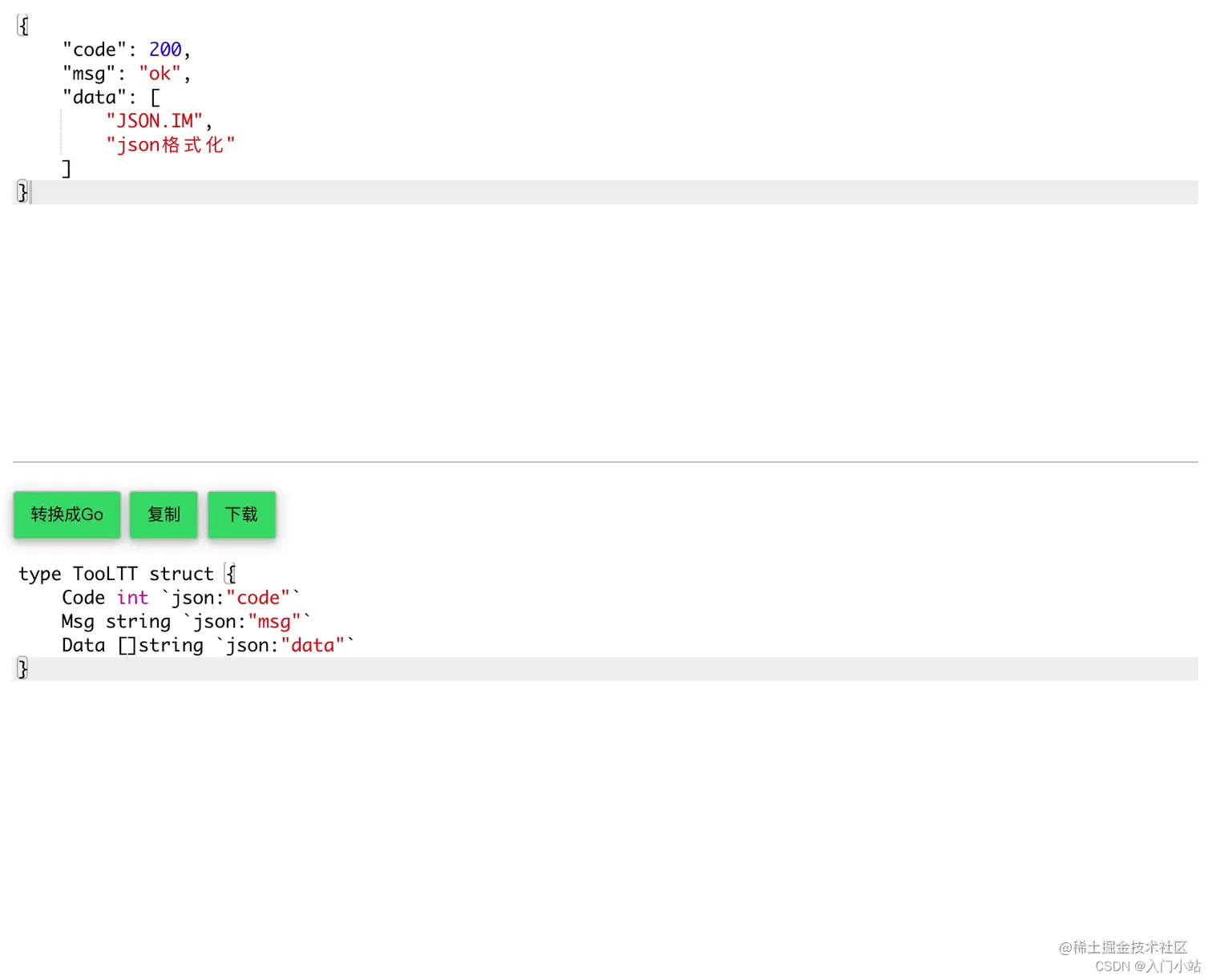Click the "JSON.IM" array item
Viewport: 1212px width, 980px height.
(x=155, y=121)
